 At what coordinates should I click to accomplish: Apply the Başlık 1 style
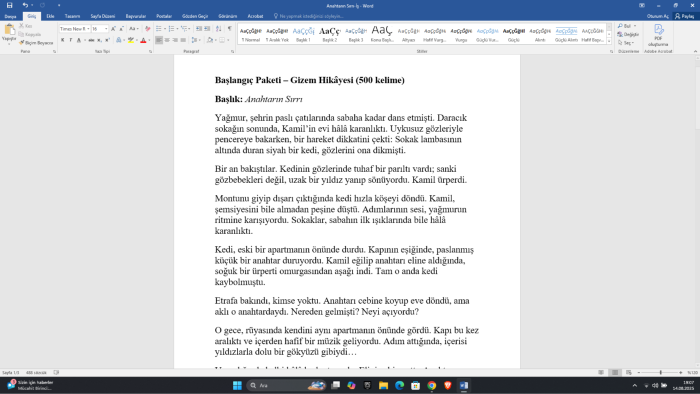click(x=303, y=34)
